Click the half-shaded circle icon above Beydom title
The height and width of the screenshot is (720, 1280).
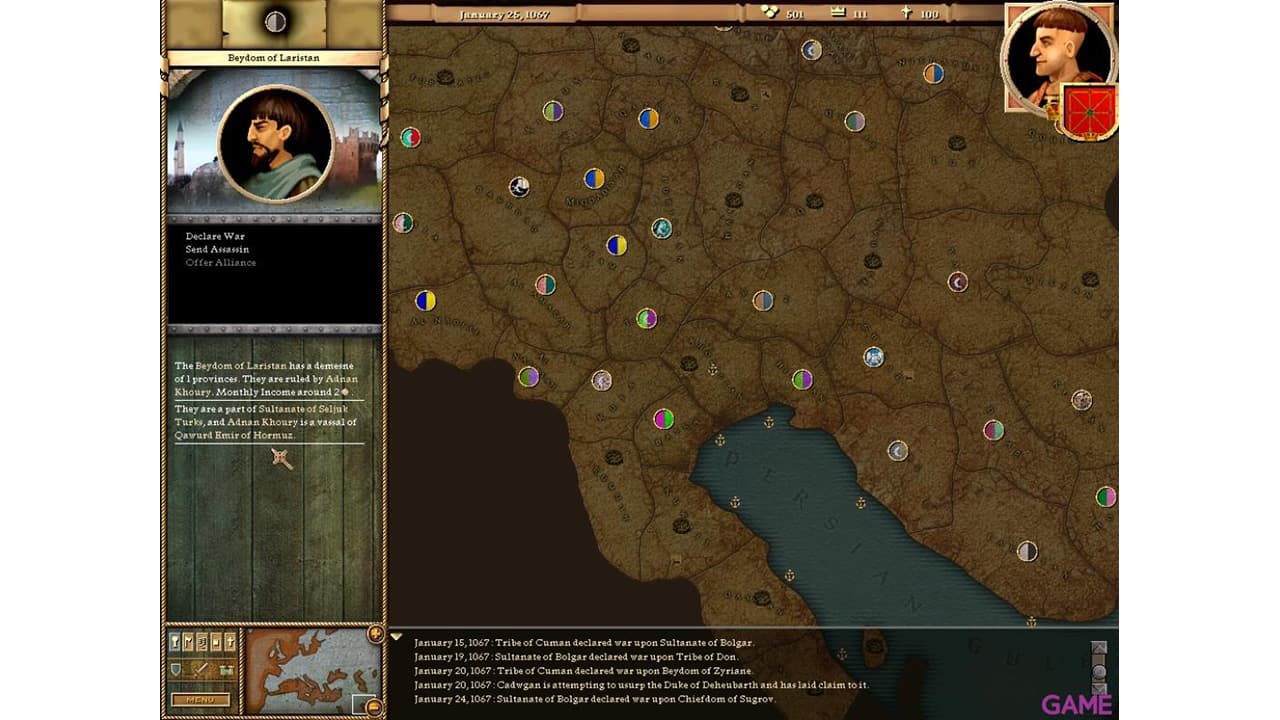click(275, 21)
